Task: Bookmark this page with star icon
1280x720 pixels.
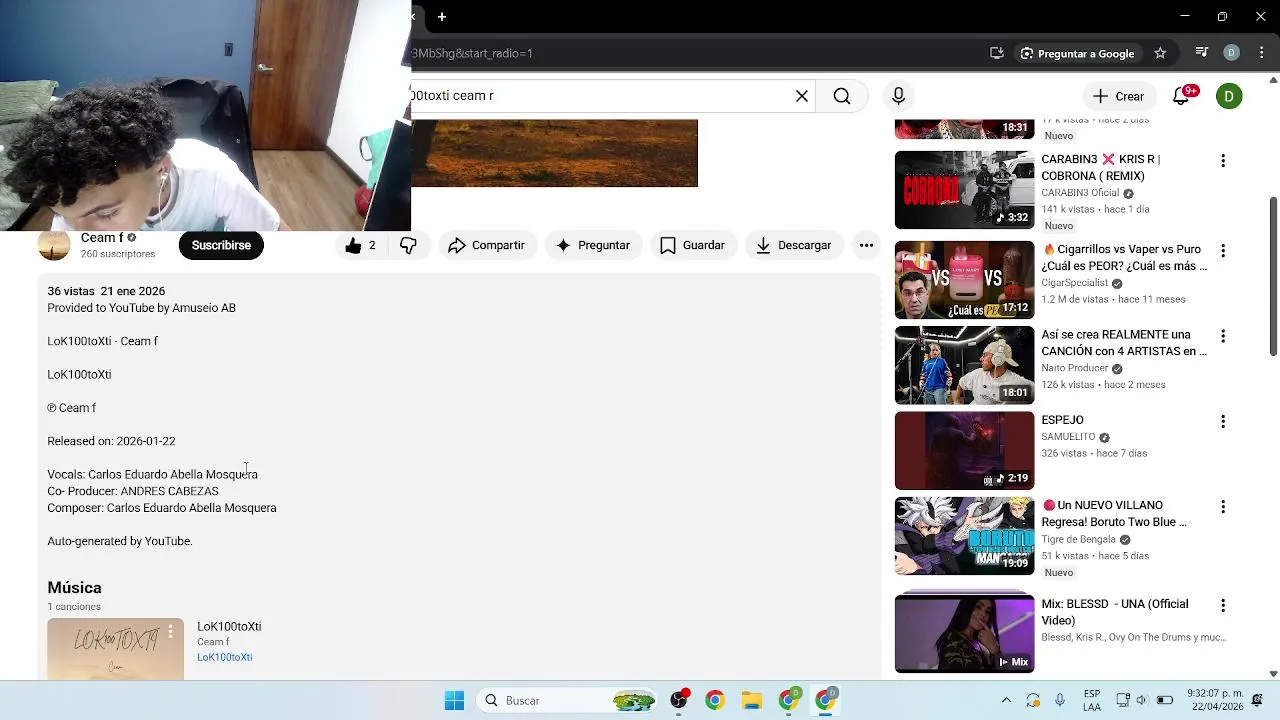Action: pos(1160,53)
